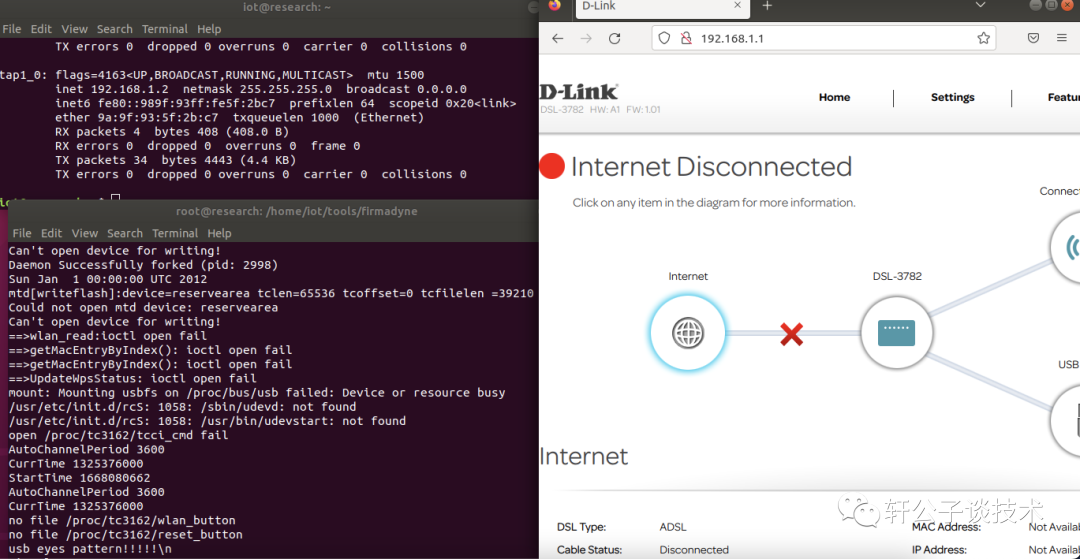Open a new tab with plus button
Viewport: 1080px width, 559px height.
click(767, 5)
